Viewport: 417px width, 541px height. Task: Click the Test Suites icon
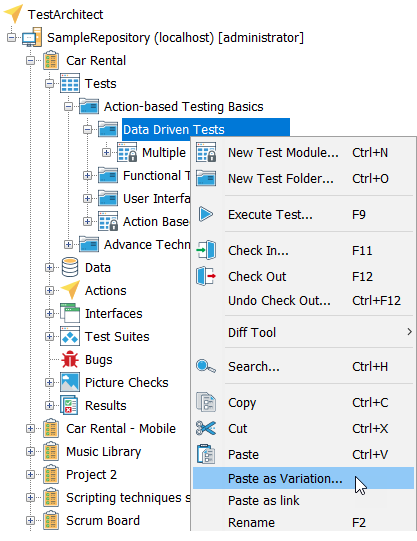click(70, 336)
